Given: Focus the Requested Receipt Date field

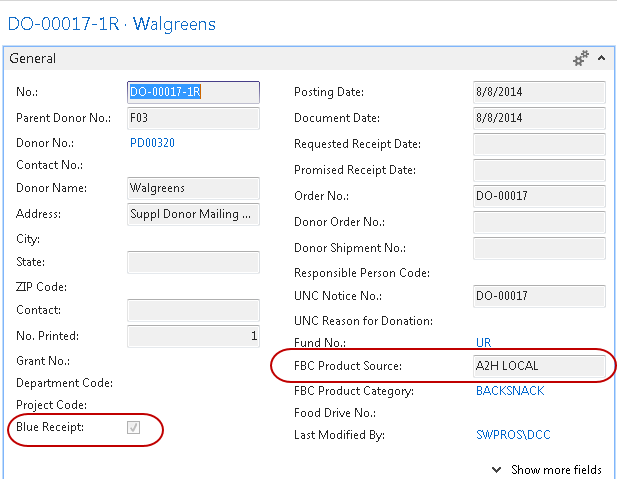Looking at the screenshot, I should point(539,144).
